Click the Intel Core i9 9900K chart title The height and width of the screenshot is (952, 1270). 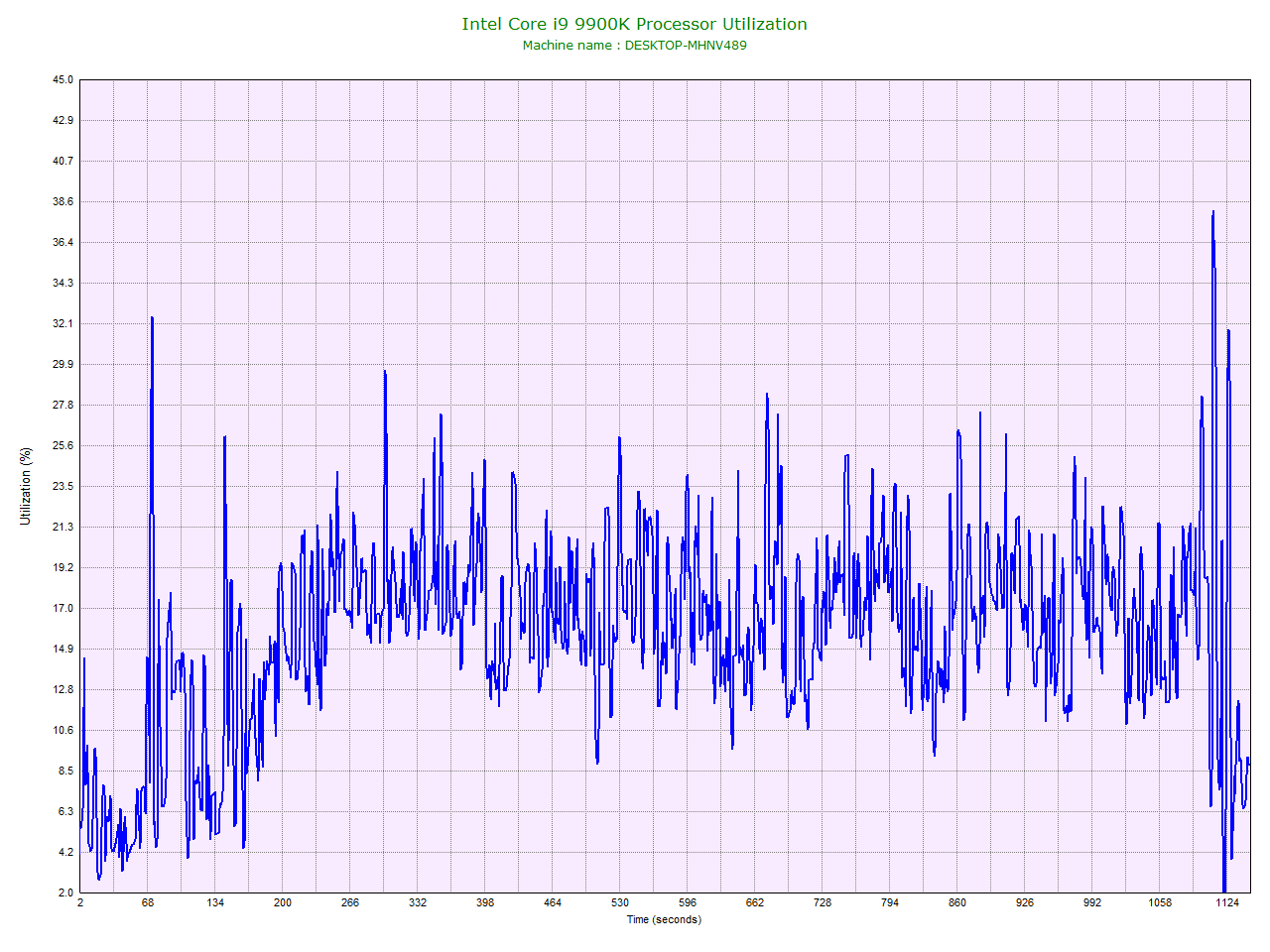(634, 24)
